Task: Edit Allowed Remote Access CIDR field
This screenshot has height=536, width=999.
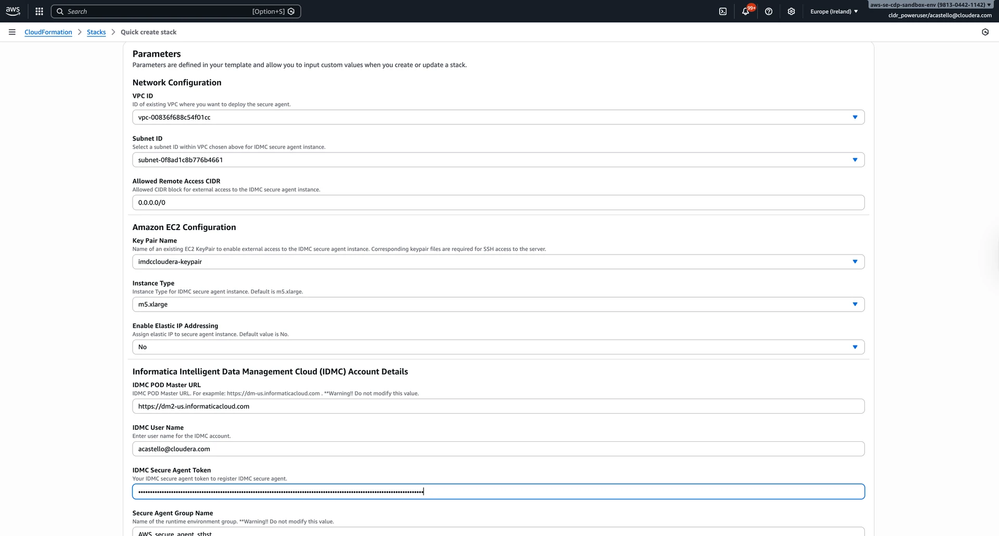Action: coord(498,203)
